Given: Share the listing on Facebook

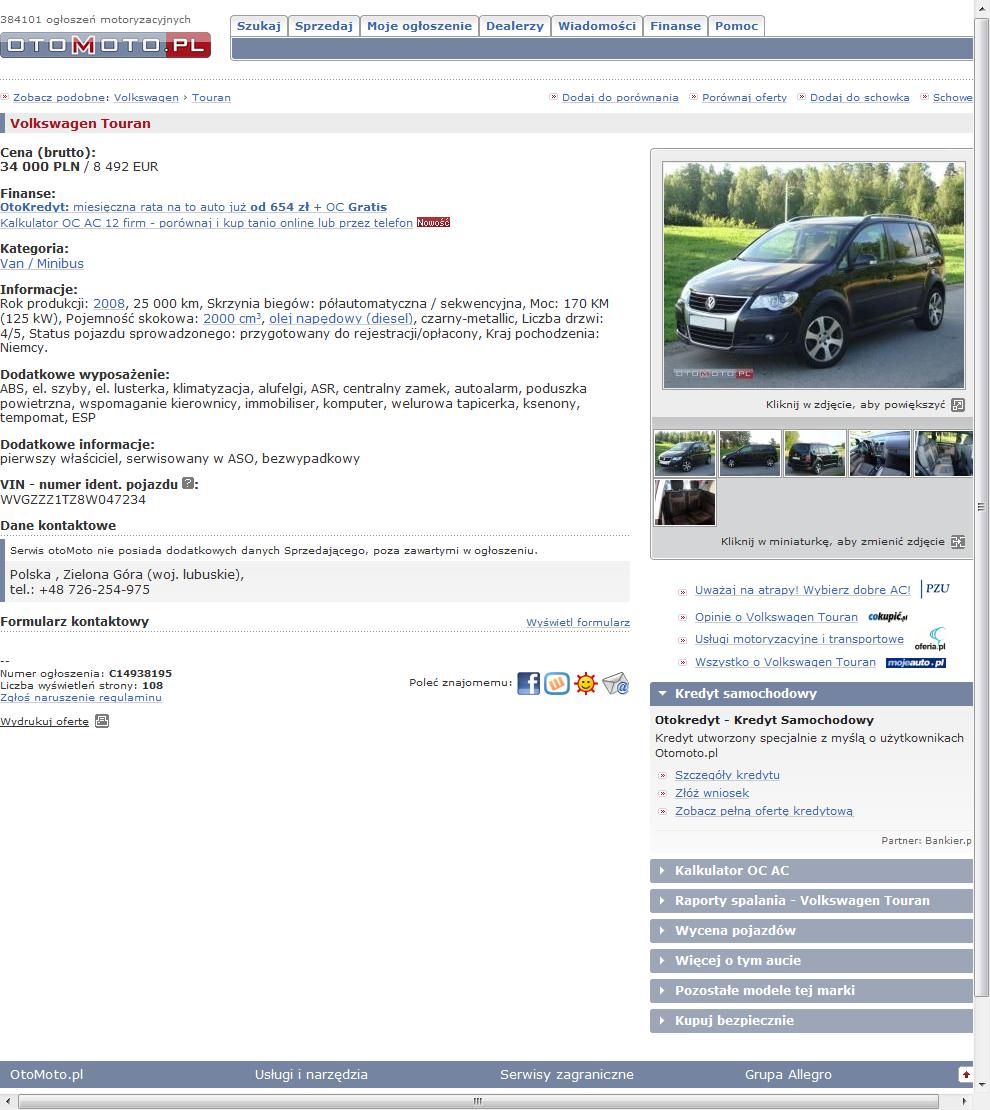Looking at the screenshot, I should [x=528, y=683].
